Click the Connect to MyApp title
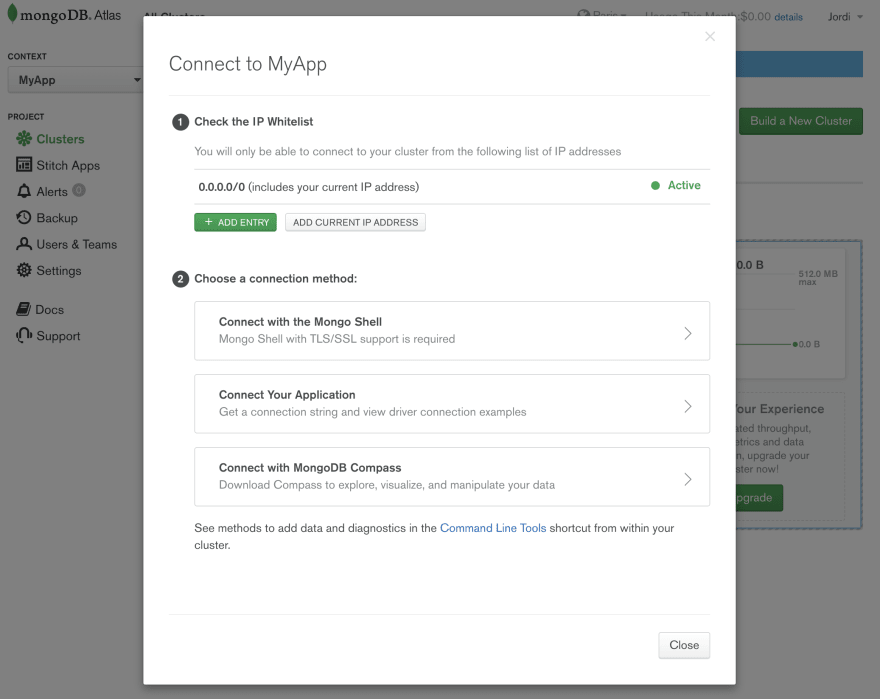Viewport: 880px width, 699px height. (x=248, y=64)
